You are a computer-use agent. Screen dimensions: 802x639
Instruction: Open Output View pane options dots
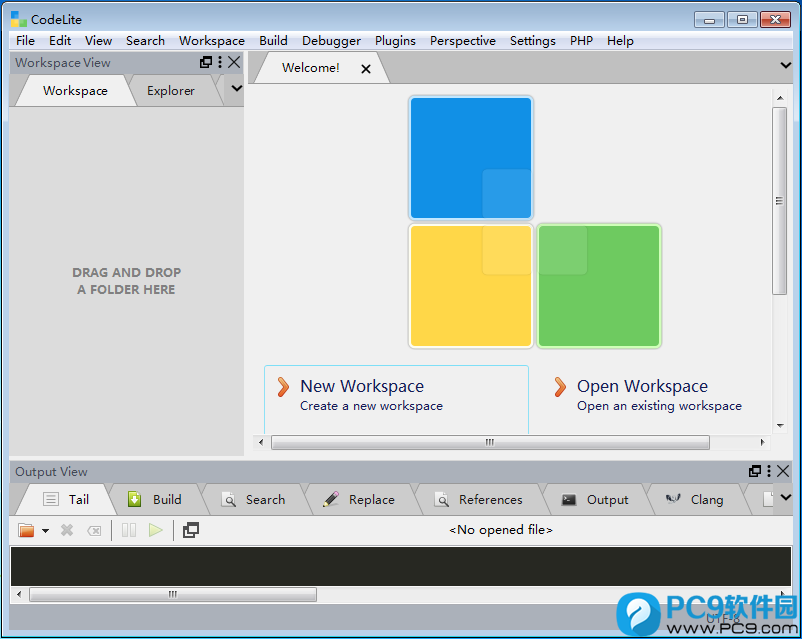[x=769, y=471]
